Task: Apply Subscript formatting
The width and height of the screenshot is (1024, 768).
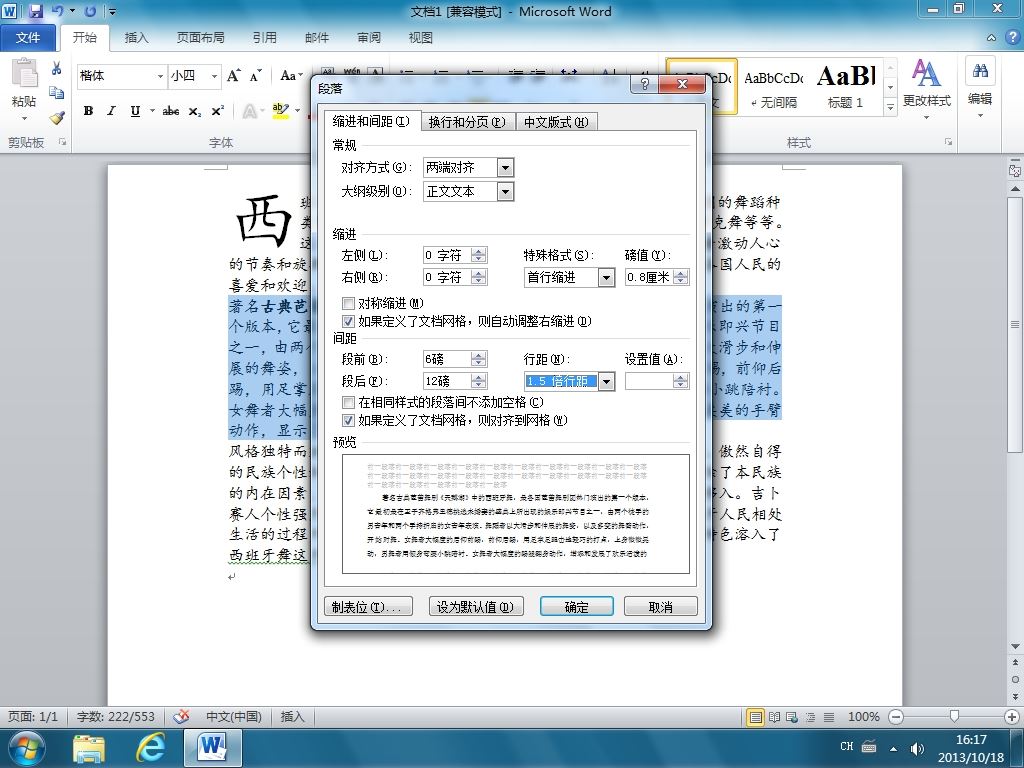Action: 195,112
